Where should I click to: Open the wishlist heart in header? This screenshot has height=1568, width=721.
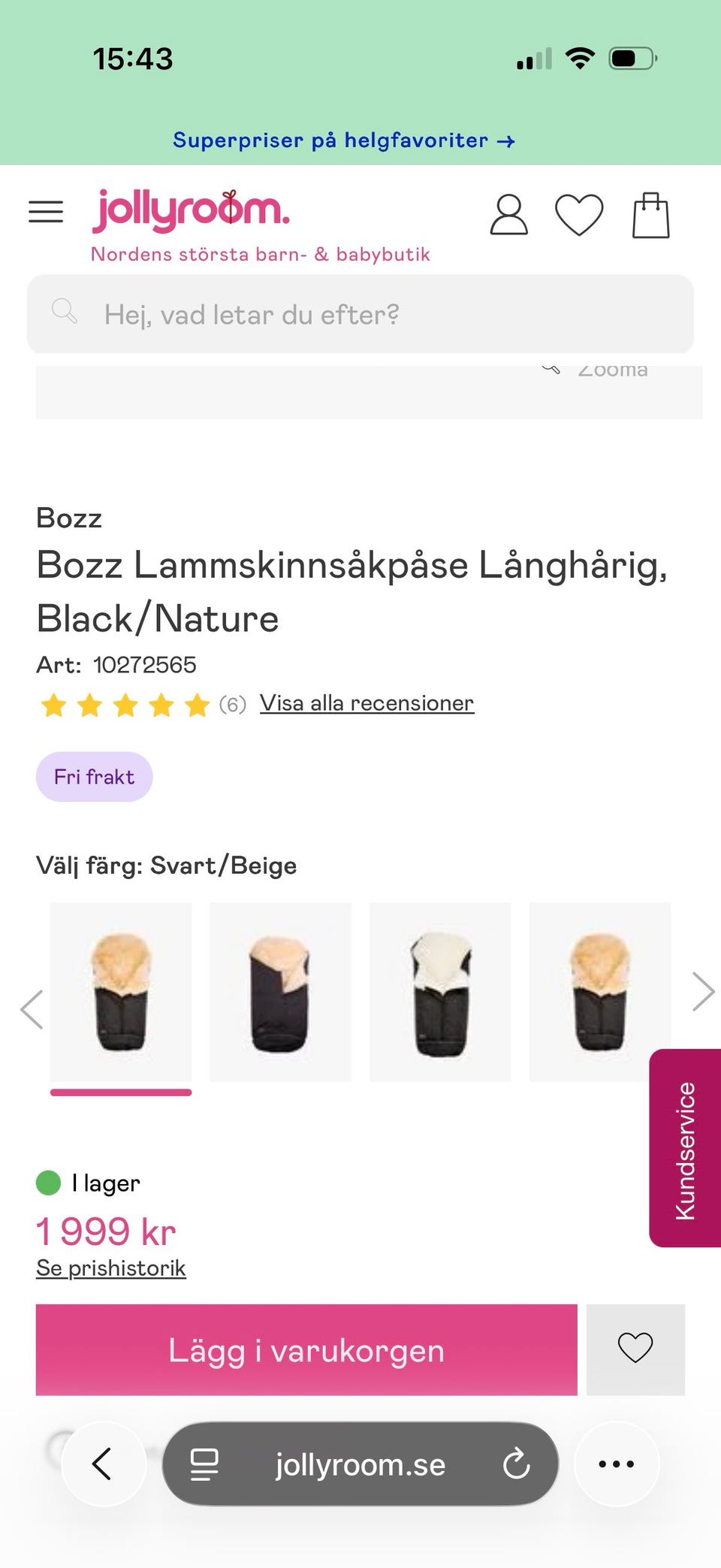(x=578, y=215)
